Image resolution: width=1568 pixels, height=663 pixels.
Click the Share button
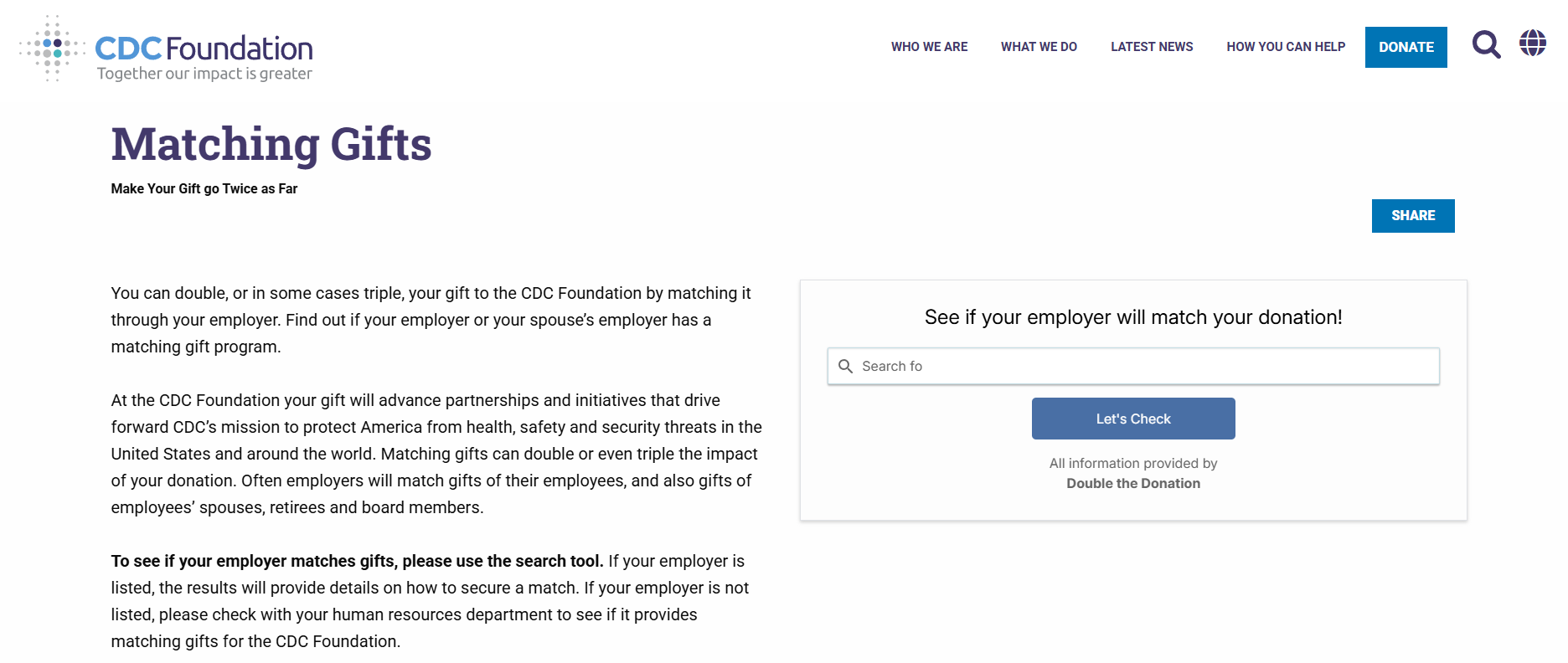point(1413,216)
